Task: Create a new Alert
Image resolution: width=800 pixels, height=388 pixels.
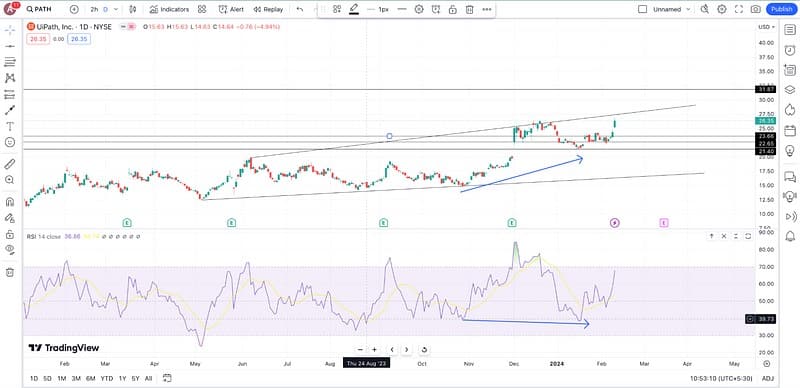Action: click(231, 9)
